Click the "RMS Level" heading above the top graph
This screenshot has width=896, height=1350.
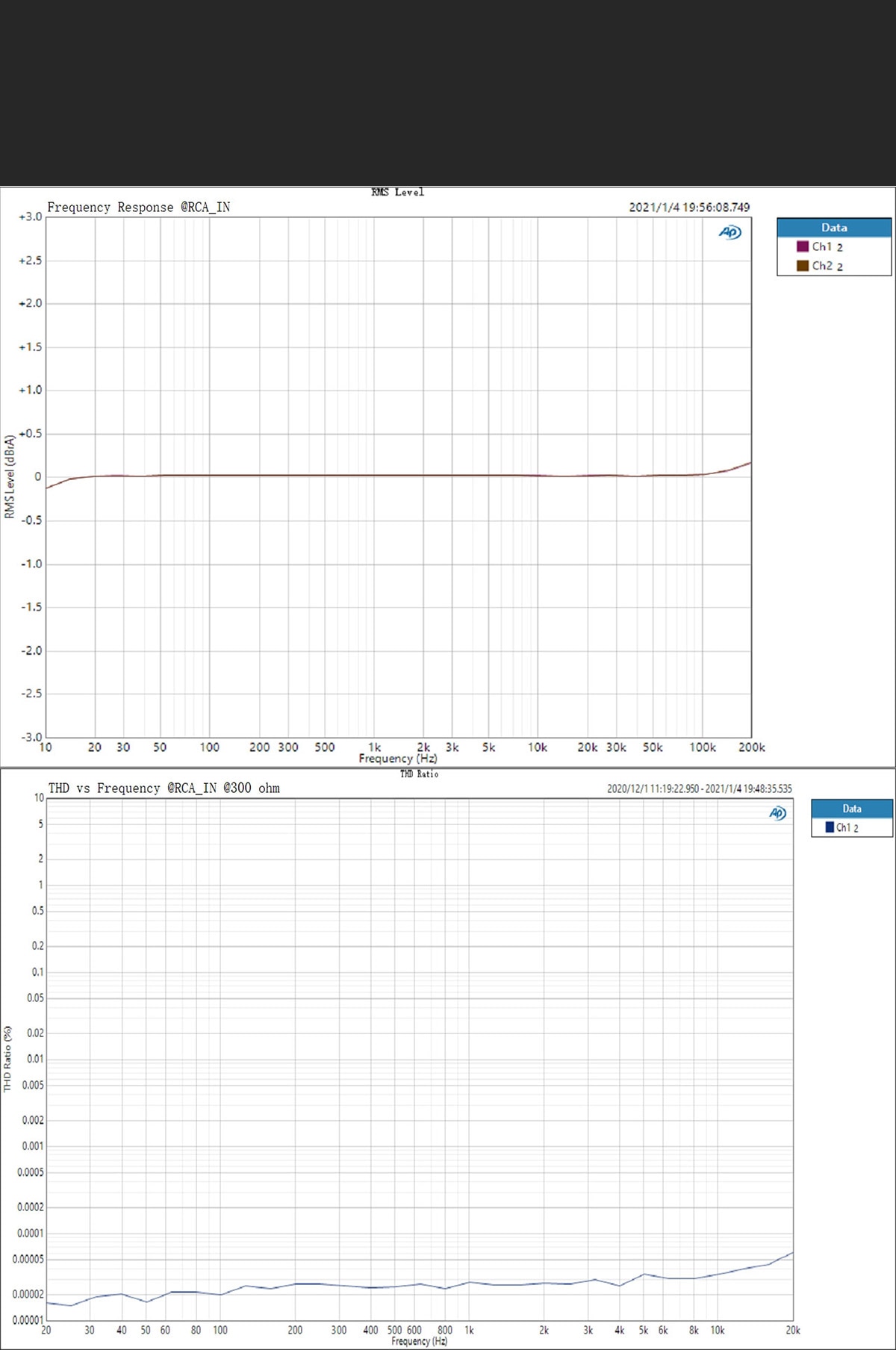pos(397,193)
